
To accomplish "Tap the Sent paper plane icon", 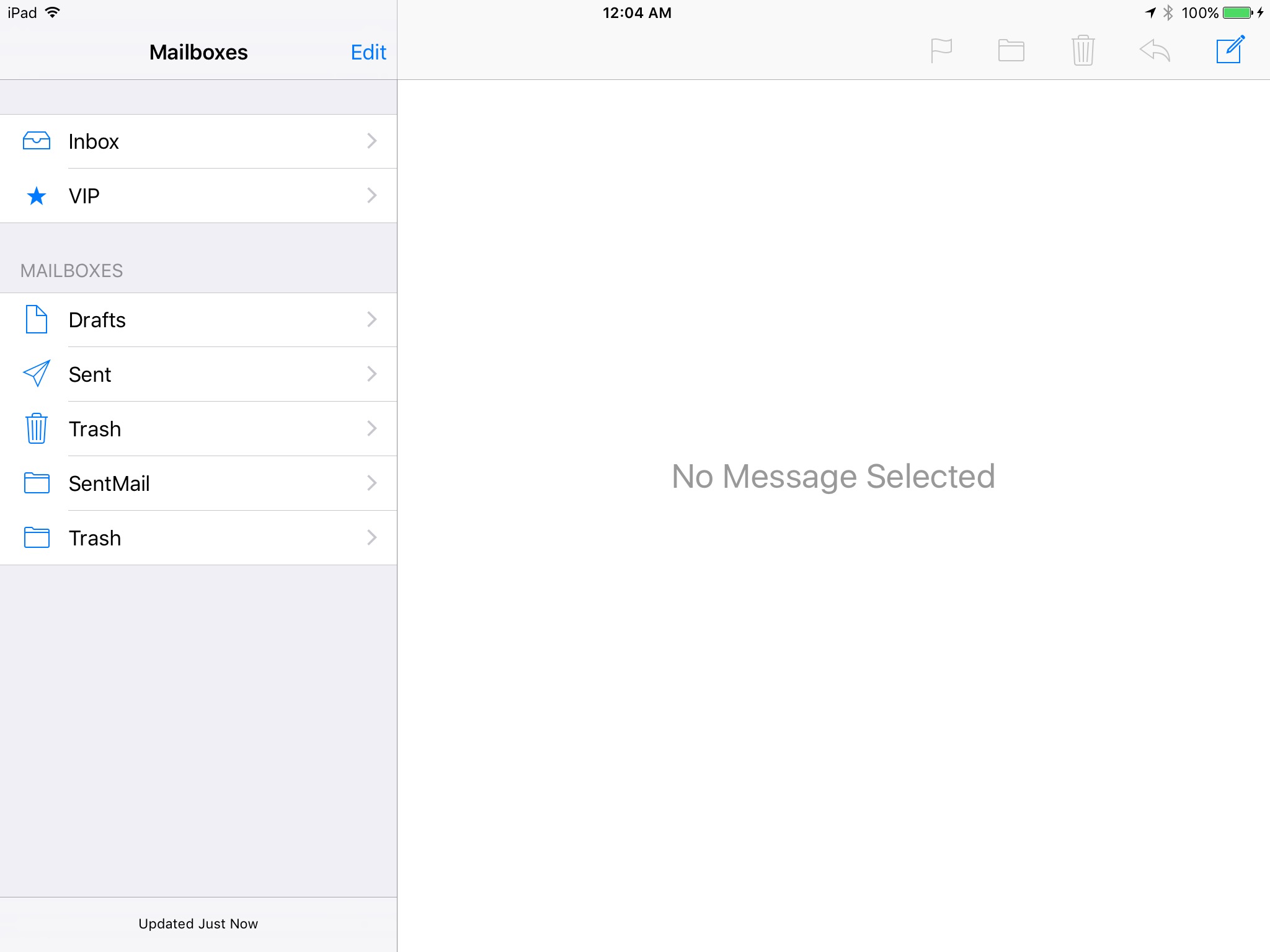I will coord(37,374).
